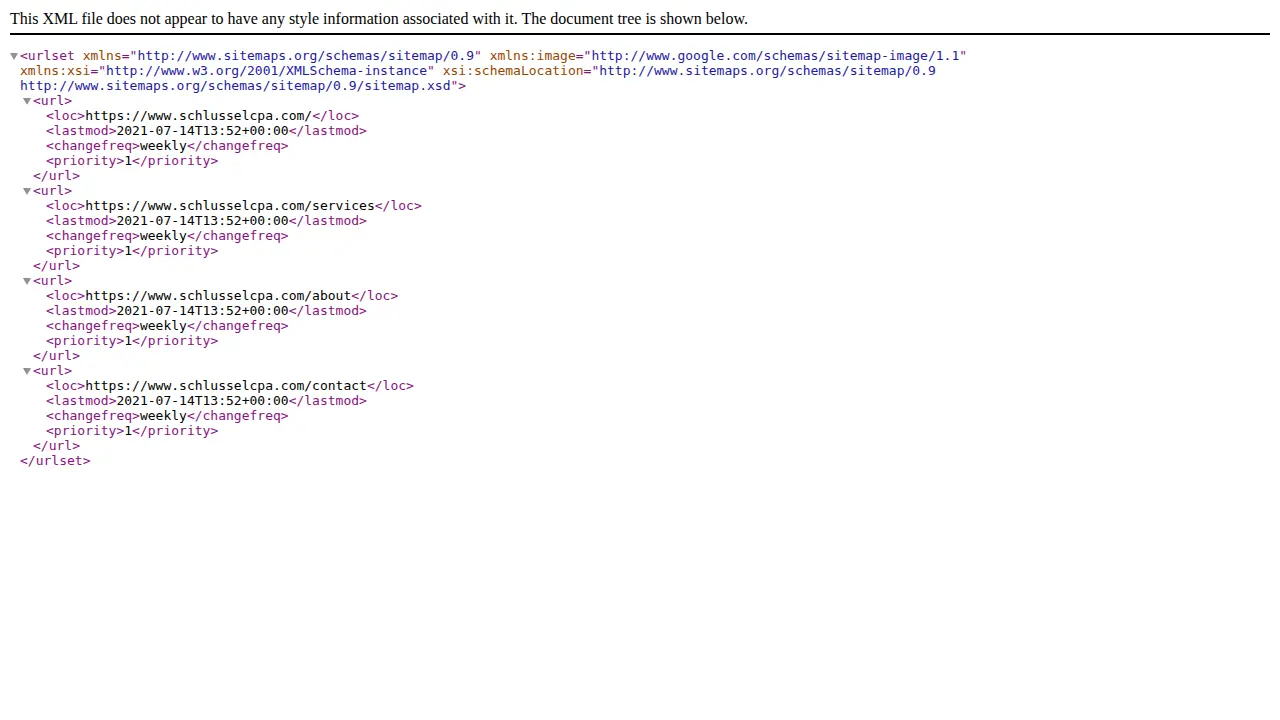The height and width of the screenshot is (720, 1280).
Task: Click the lastmod date under the /contact URL
Action: pos(202,401)
